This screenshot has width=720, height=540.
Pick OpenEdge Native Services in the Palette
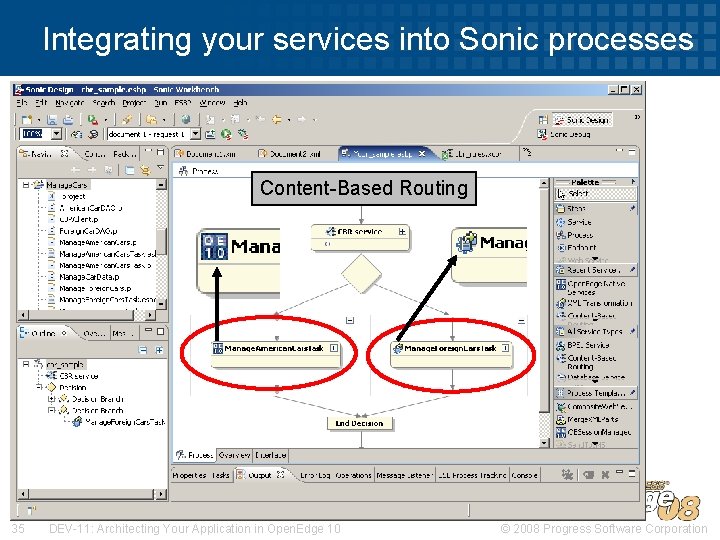tap(591, 287)
